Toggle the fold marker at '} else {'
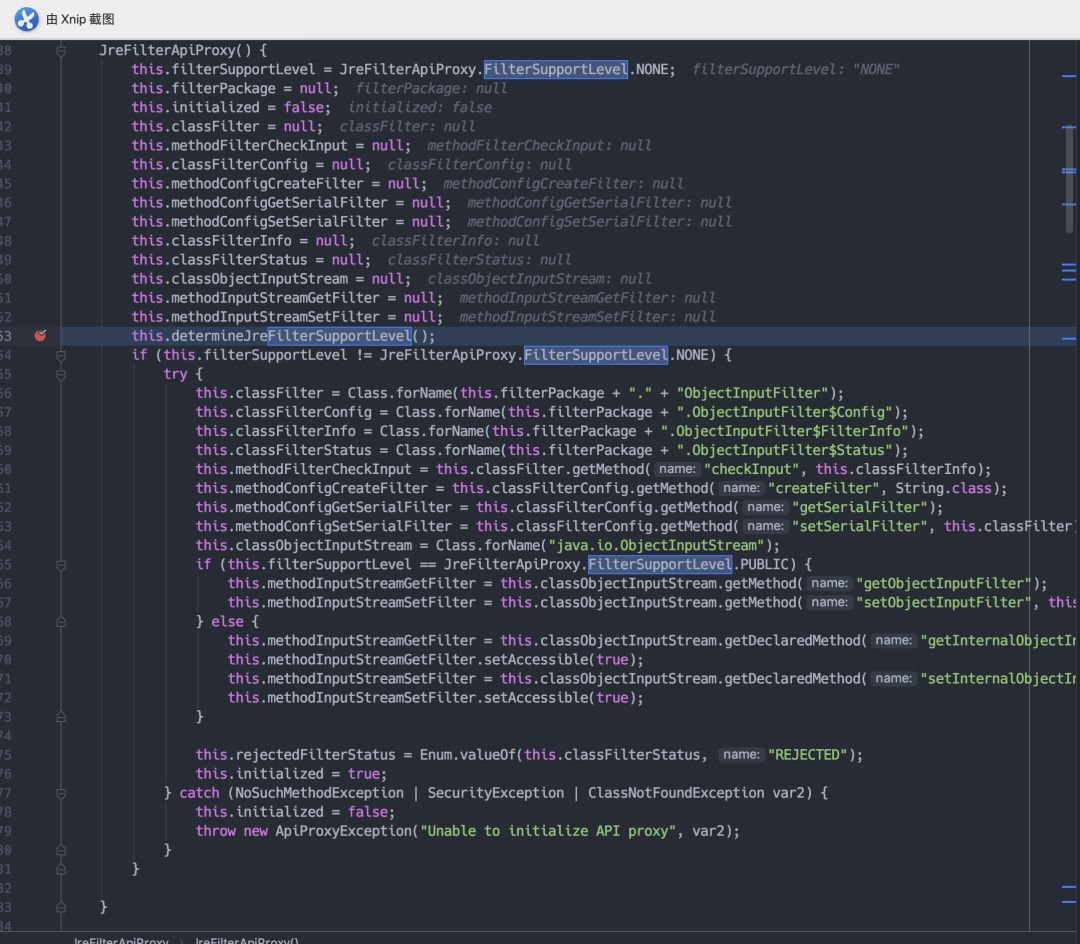 coord(61,622)
